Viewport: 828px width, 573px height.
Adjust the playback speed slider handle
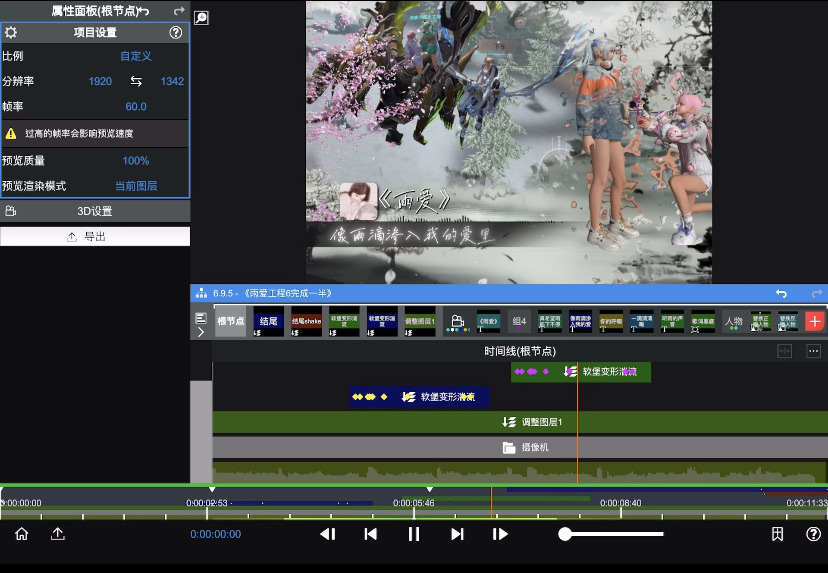pyautogui.click(x=565, y=534)
